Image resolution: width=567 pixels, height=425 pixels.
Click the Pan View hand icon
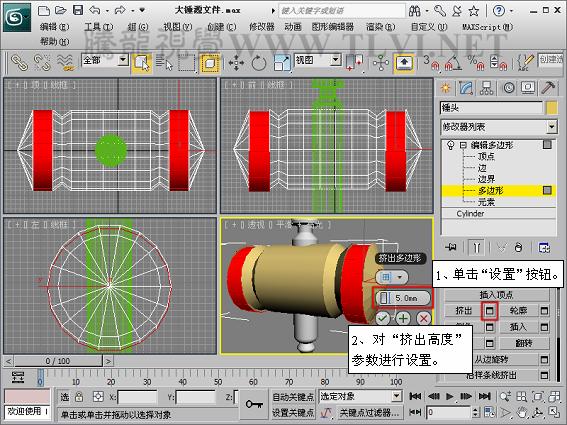(521, 412)
